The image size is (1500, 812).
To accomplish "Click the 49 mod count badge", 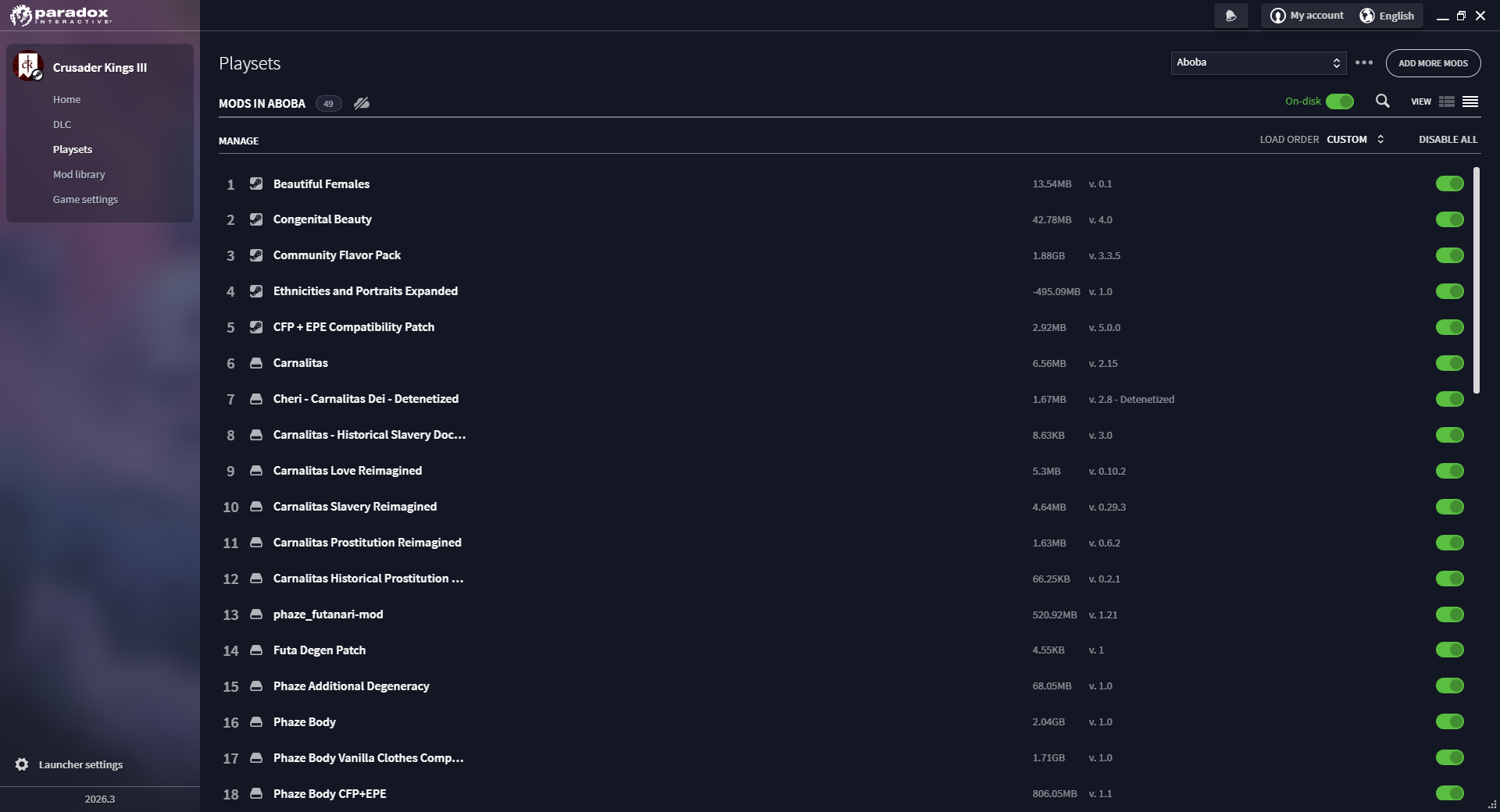I will click(328, 103).
